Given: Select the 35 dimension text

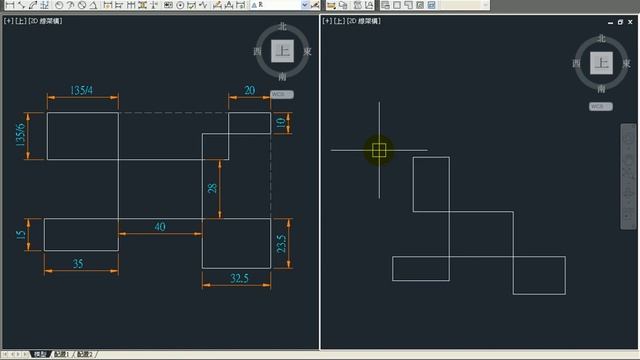Looking at the screenshot, I should (x=78, y=264).
